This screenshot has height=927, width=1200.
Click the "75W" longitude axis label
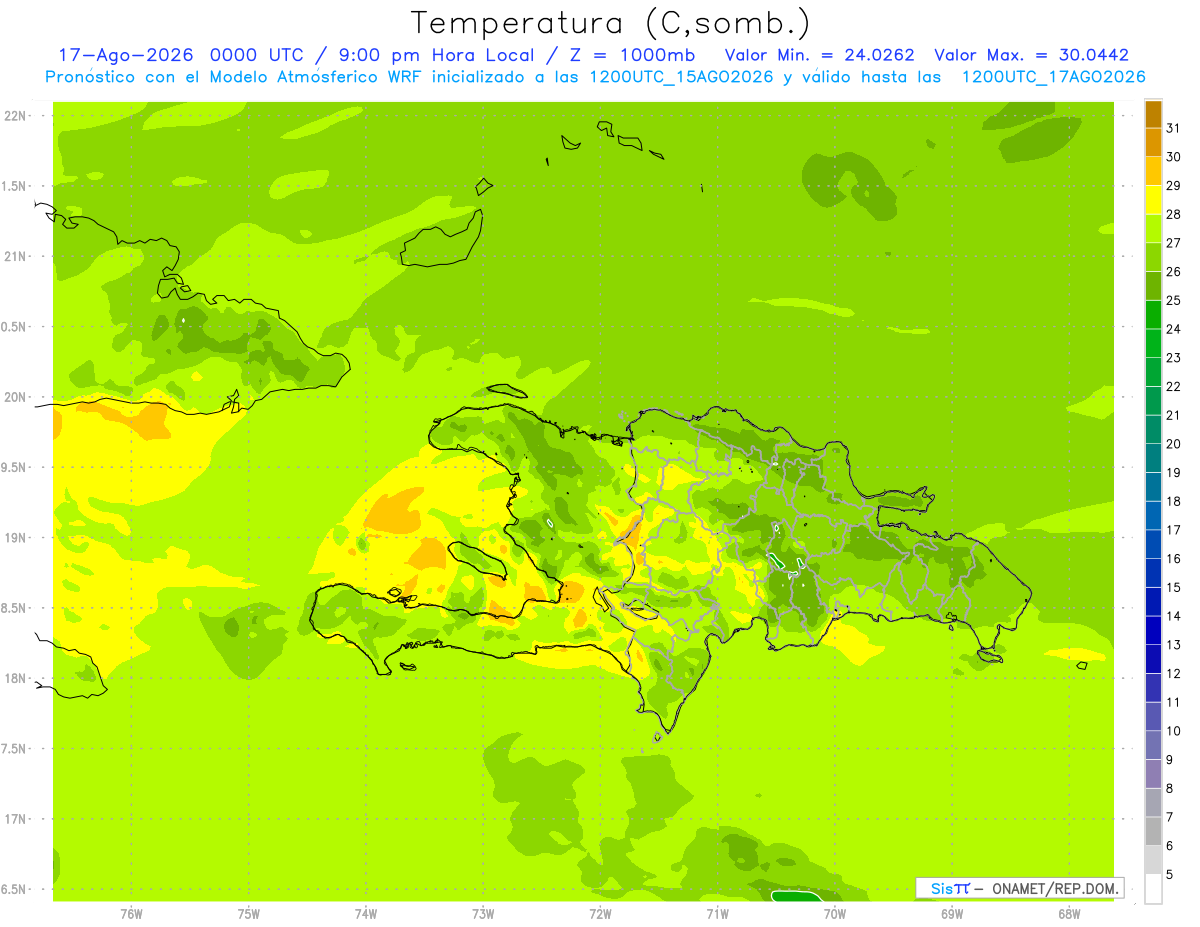click(249, 914)
